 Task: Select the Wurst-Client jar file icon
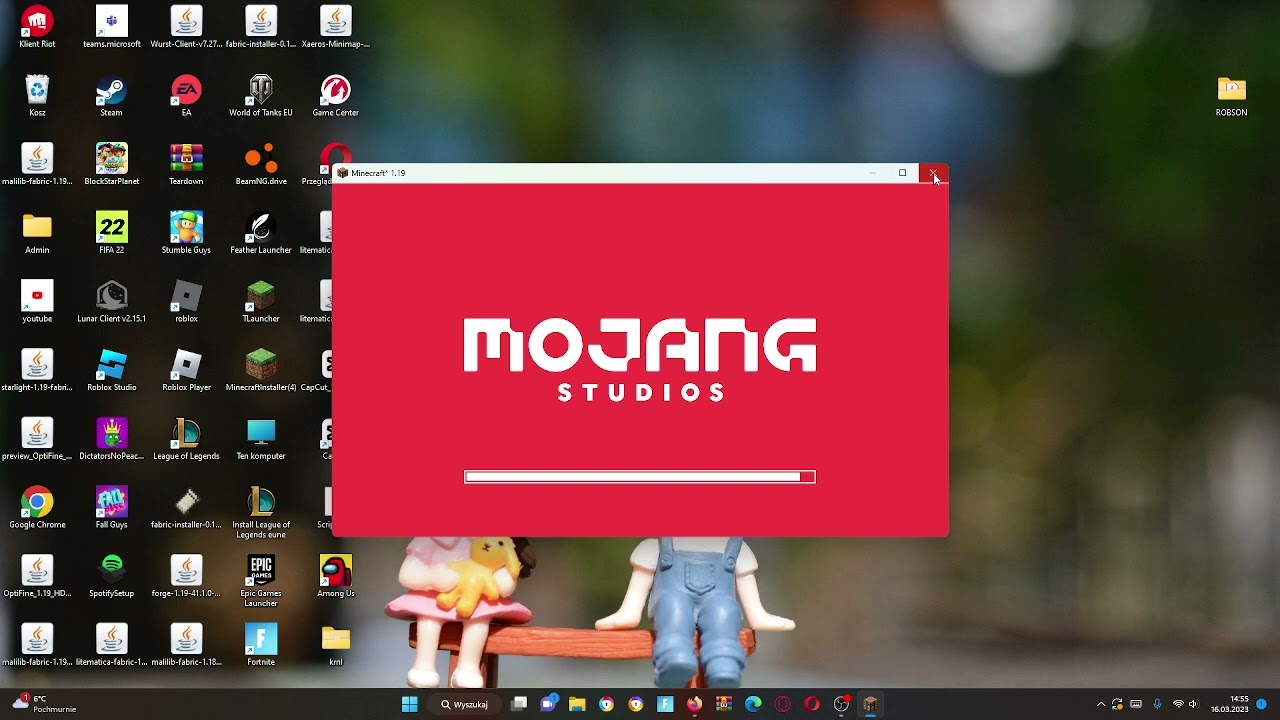click(x=186, y=27)
